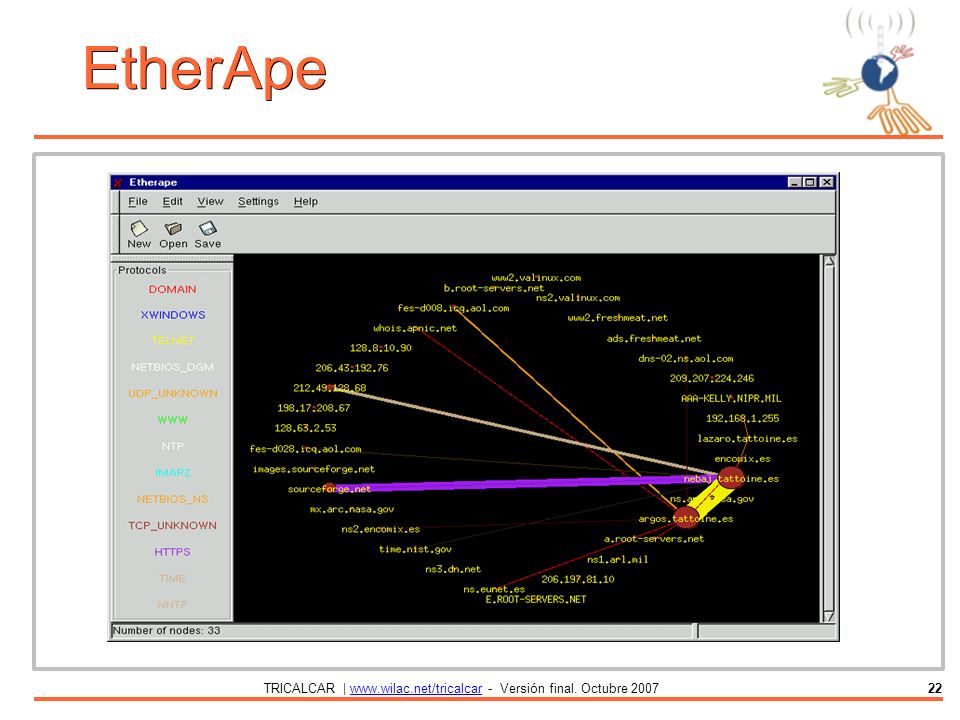Click the Etherape title bar app icon

(x=118, y=182)
